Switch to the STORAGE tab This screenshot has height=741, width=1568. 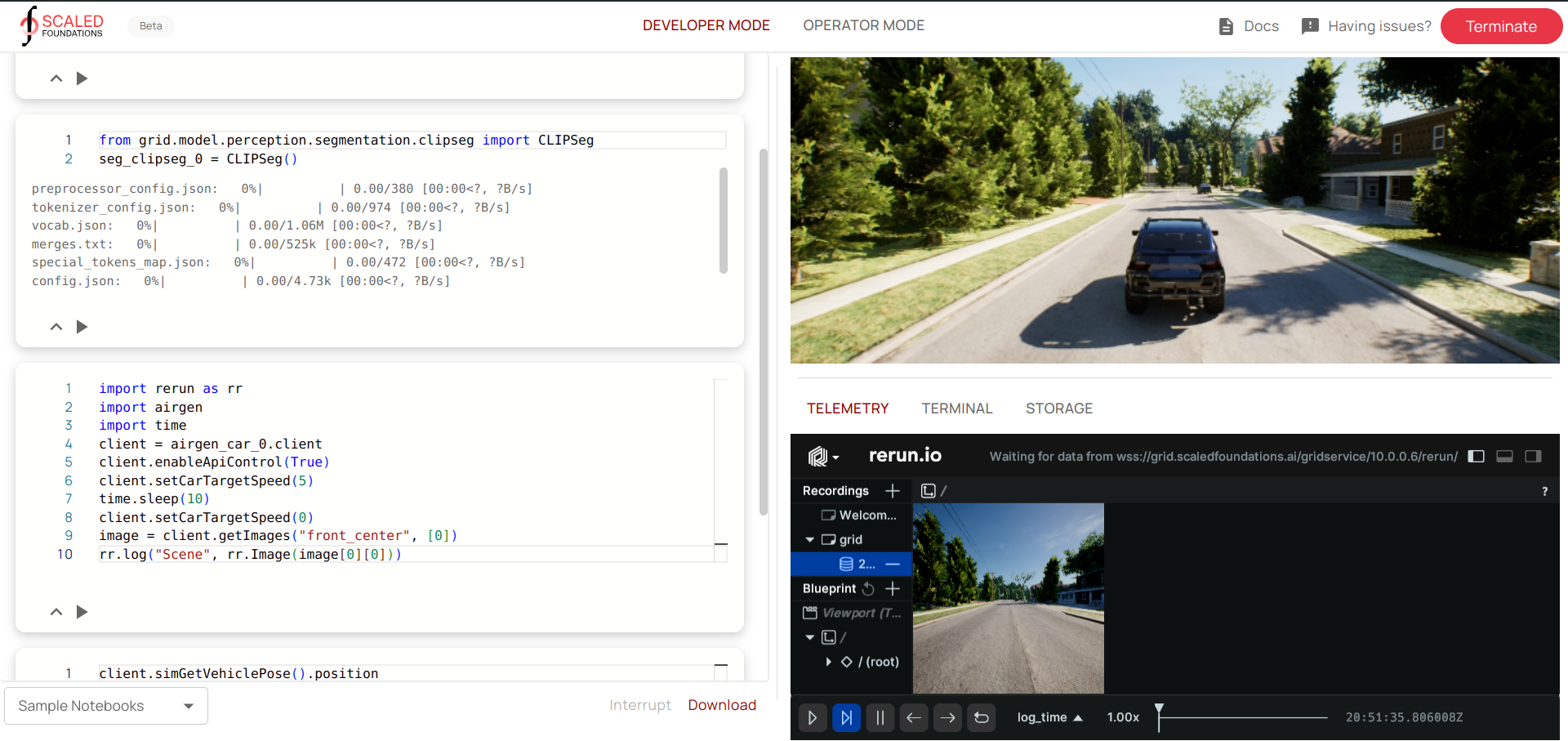pos(1059,408)
